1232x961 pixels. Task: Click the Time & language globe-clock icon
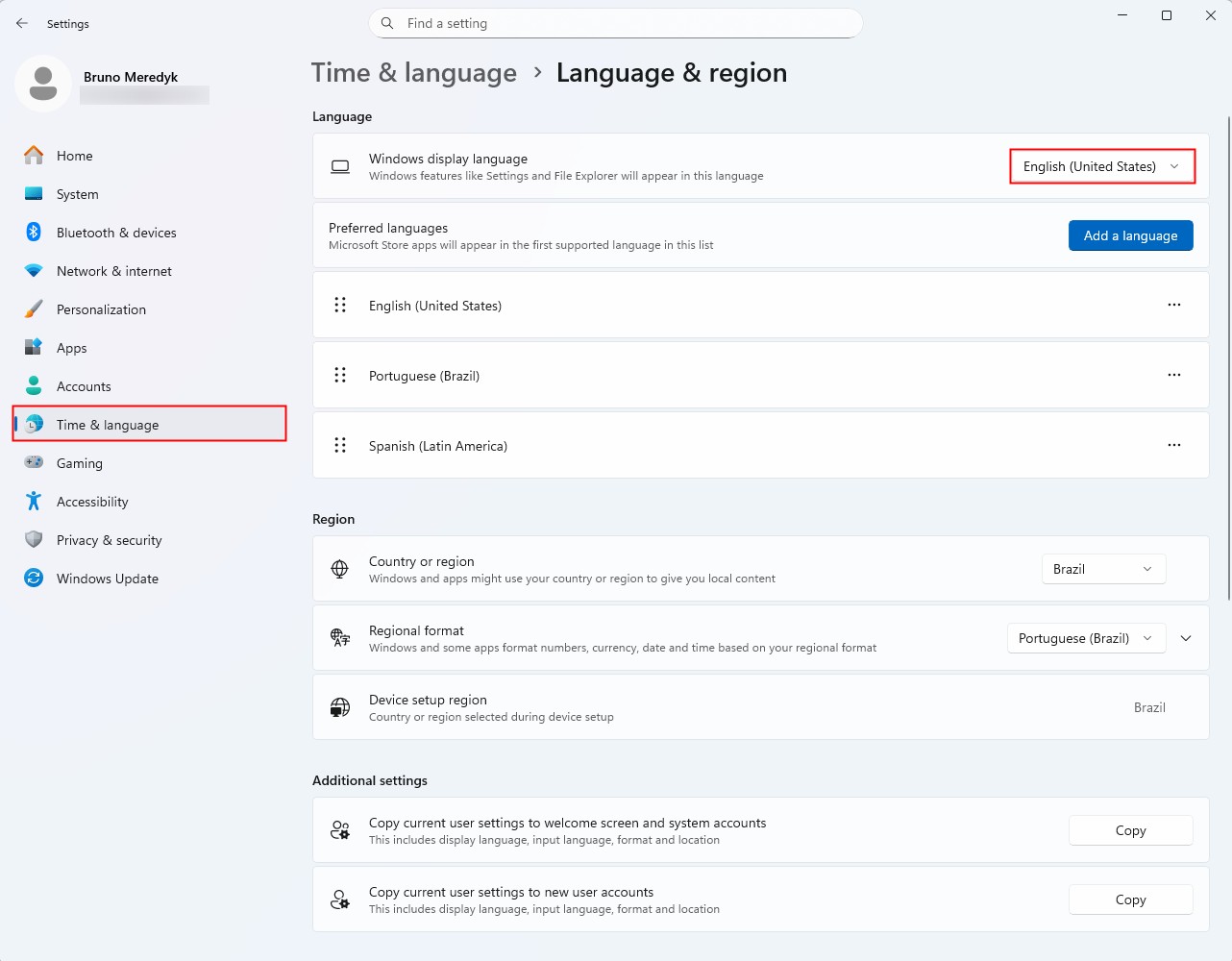34,425
